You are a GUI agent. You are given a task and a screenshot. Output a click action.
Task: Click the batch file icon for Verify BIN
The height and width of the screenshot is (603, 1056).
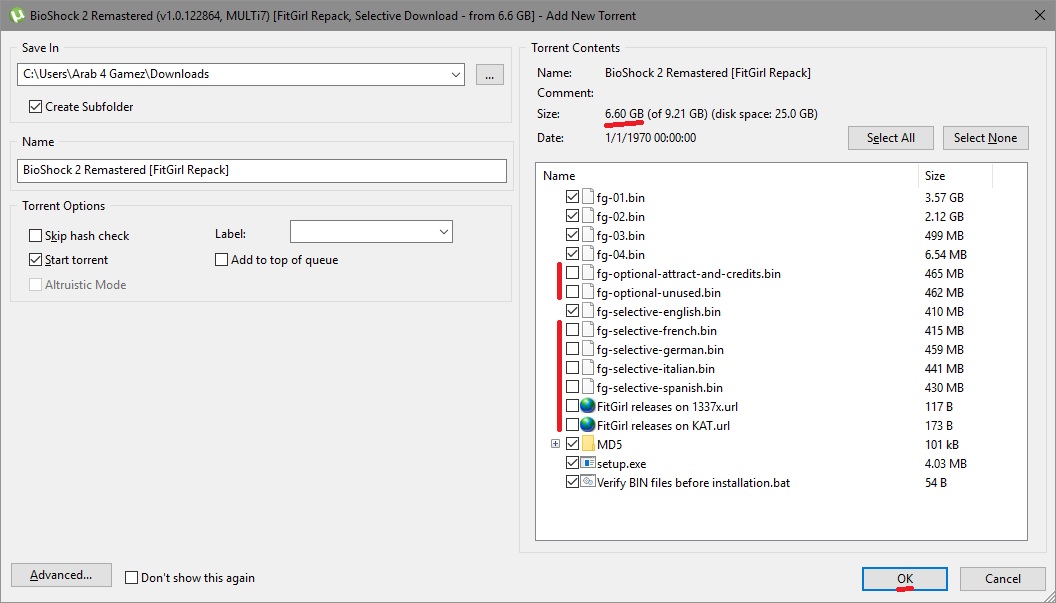(x=588, y=482)
